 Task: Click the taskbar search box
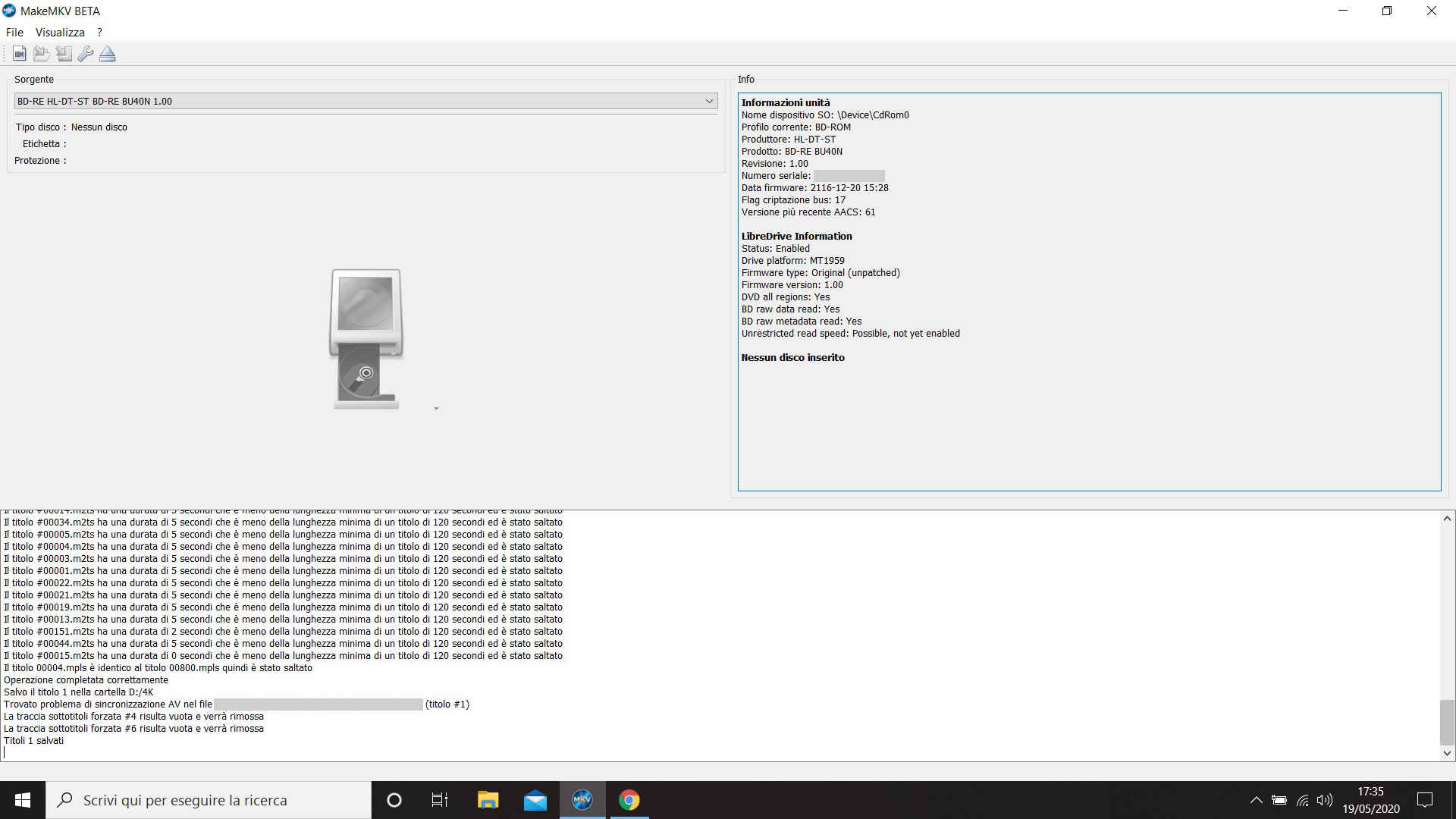[209, 800]
